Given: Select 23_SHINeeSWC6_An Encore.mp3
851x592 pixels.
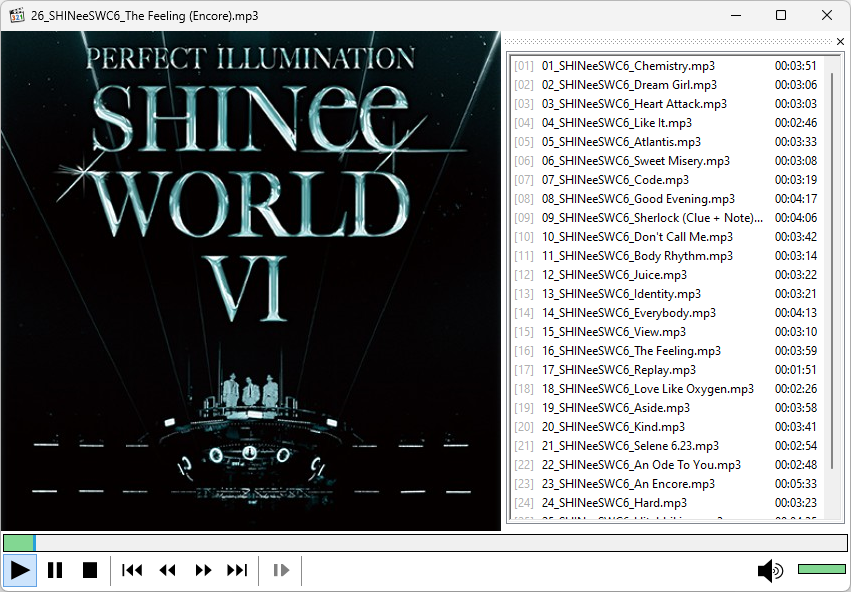Looking at the screenshot, I should click(667, 483).
